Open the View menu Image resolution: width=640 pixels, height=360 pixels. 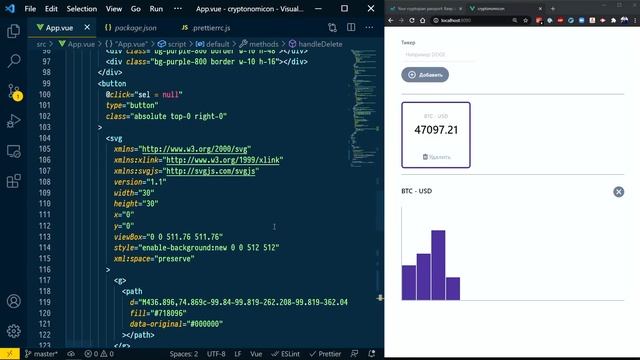(114, 9)
